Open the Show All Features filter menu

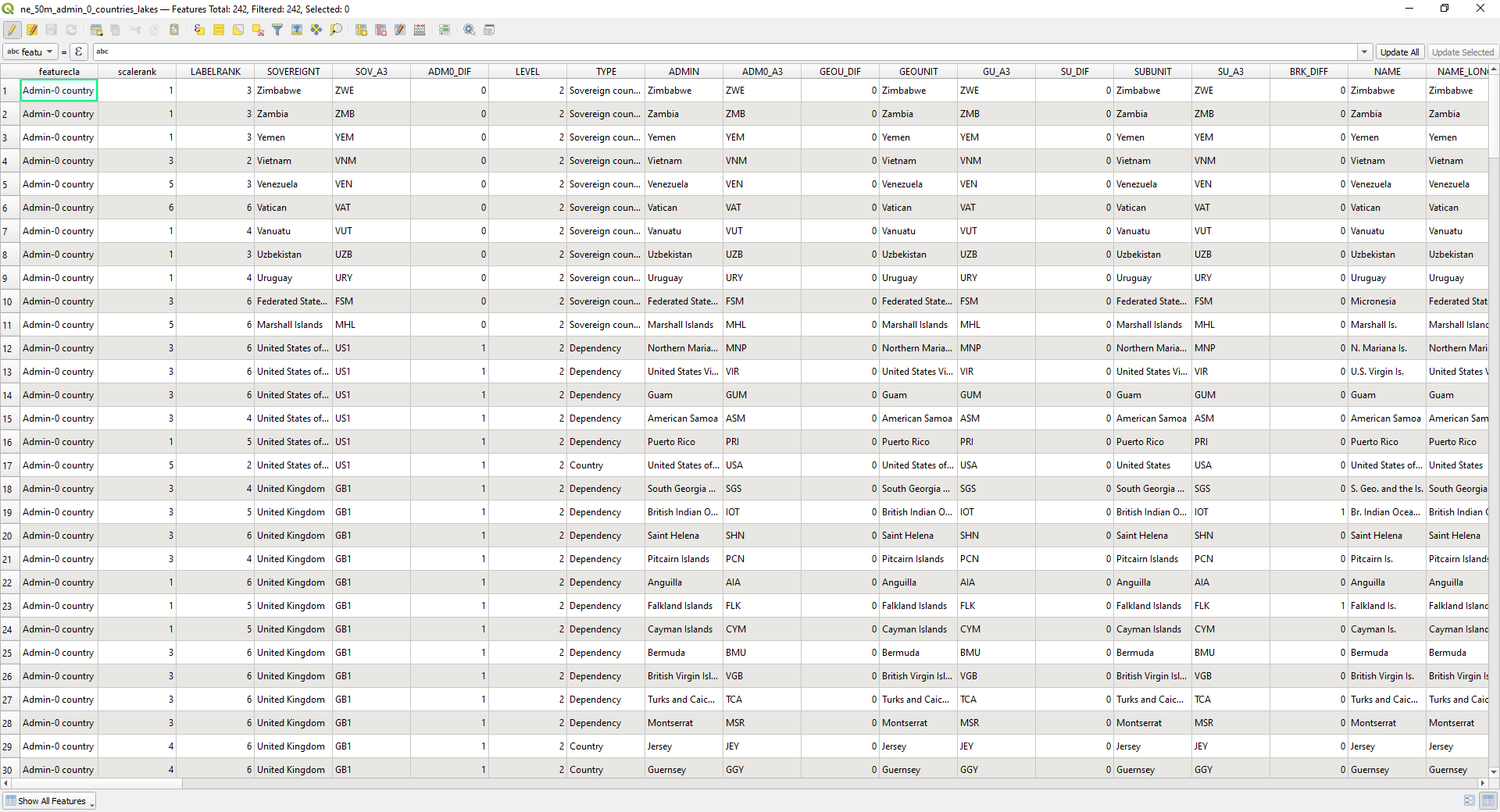(x=50, y=801)
